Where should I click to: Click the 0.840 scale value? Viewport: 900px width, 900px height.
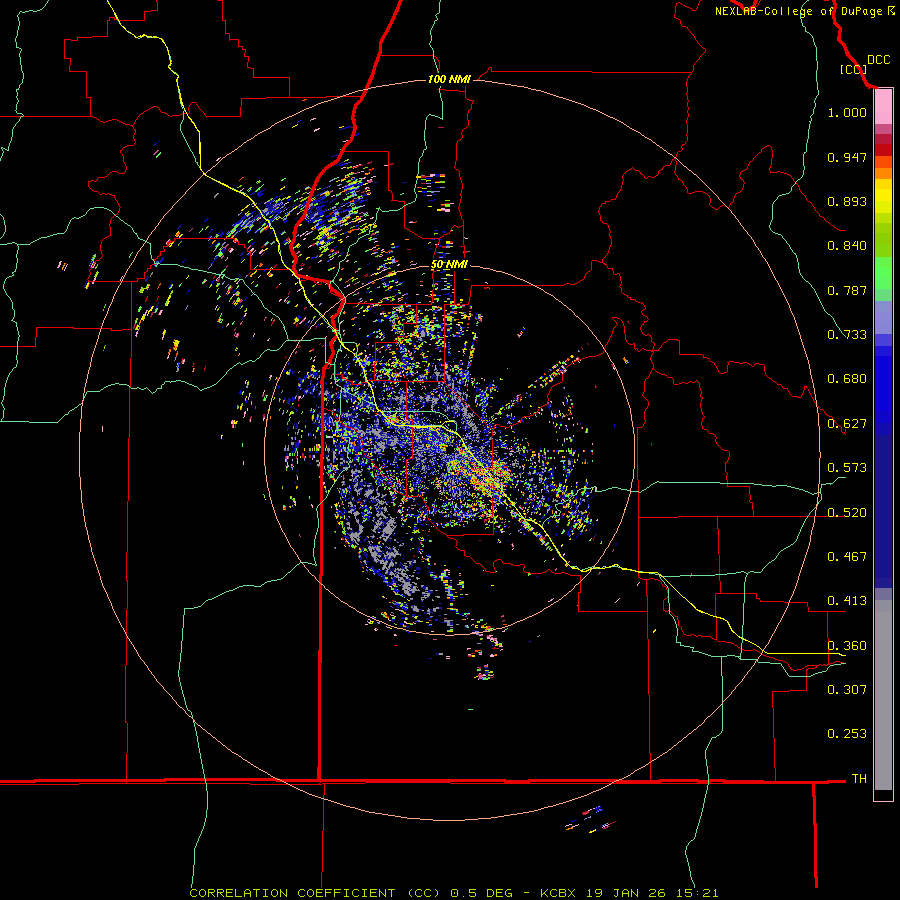[x=847, y=246]
